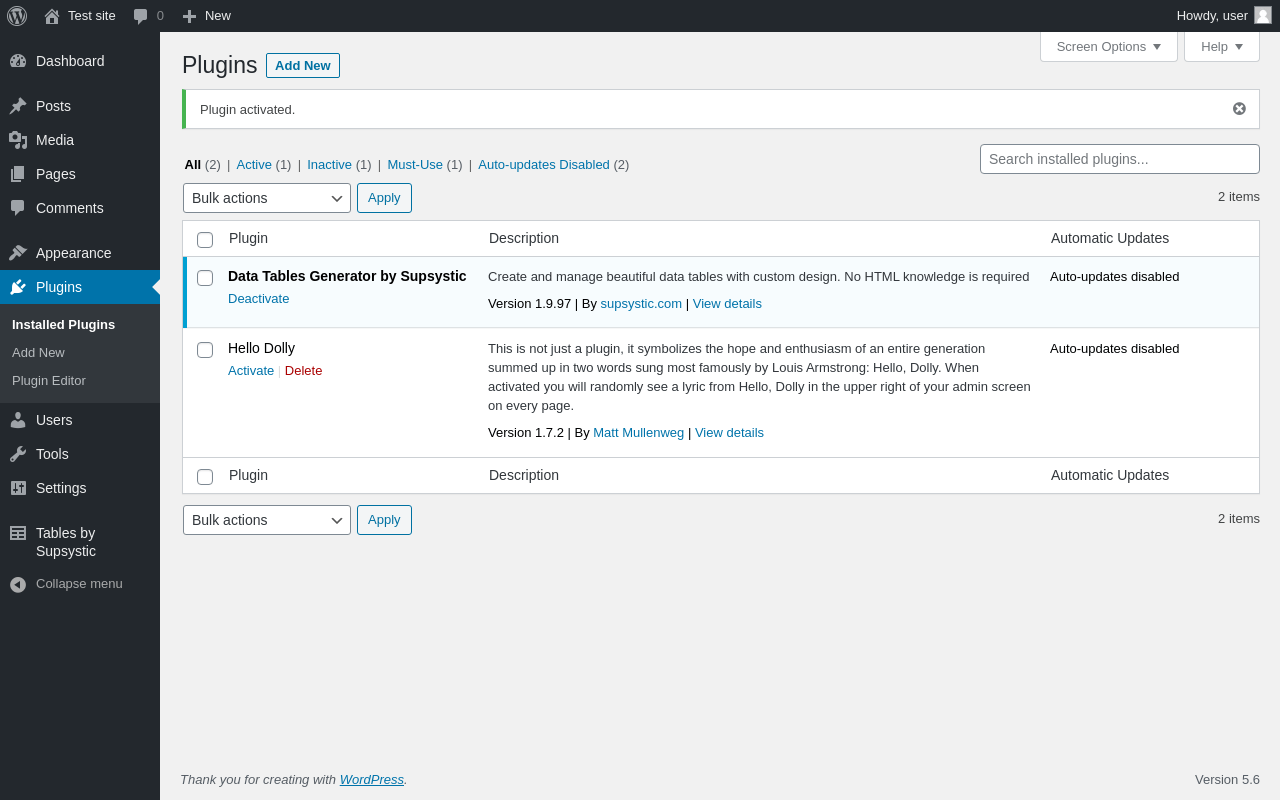This screenshot has height=800, width=1280.
Task: Open Tools wrench icon in sidebar
Action: point(18,454)
